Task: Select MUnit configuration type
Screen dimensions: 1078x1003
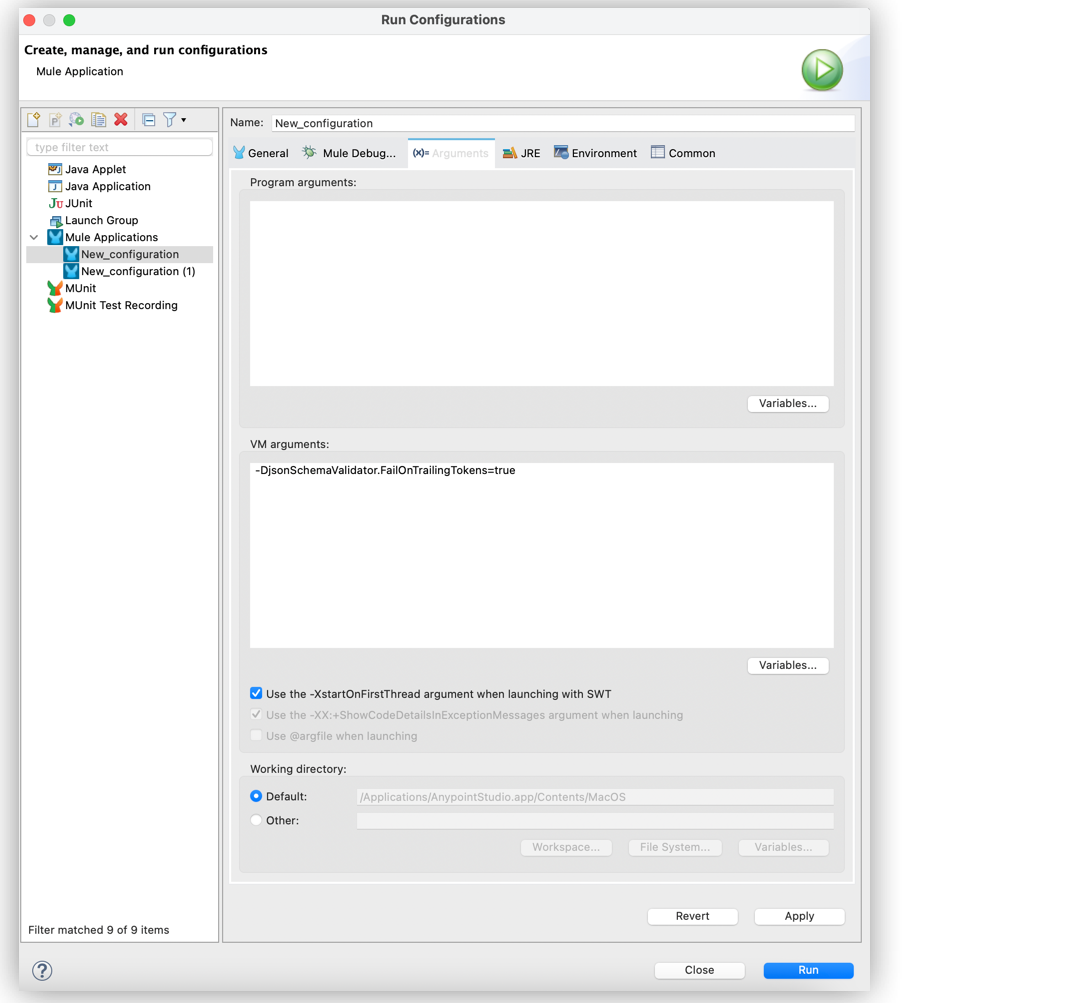Action: coord(80,288)
